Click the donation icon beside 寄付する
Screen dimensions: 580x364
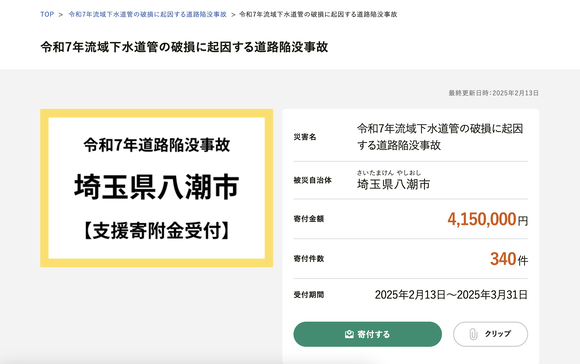click(349, 334)
